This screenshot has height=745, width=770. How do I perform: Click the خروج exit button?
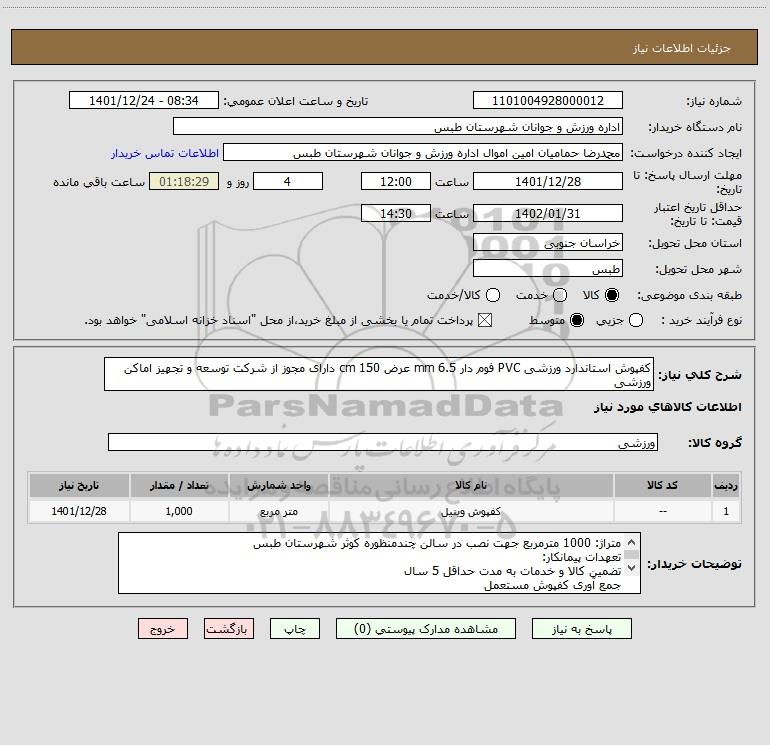163,629
